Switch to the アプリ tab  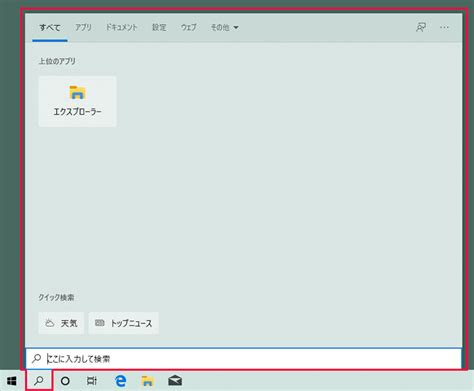coord(83,27)
